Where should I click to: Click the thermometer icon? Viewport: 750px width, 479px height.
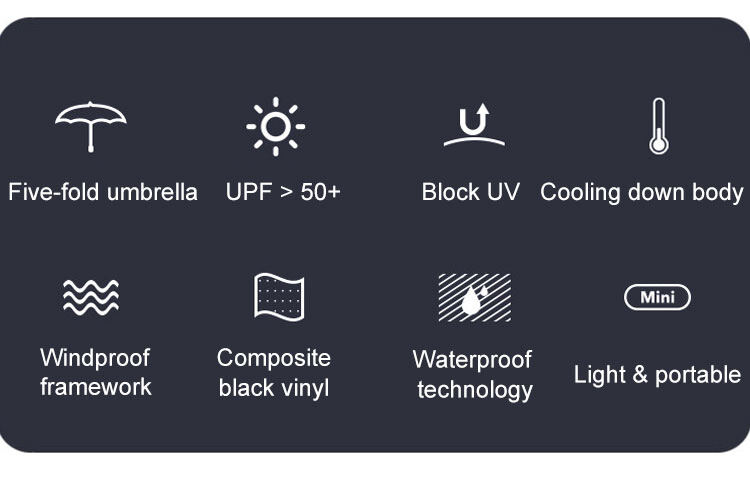click(x=658, y=126)
